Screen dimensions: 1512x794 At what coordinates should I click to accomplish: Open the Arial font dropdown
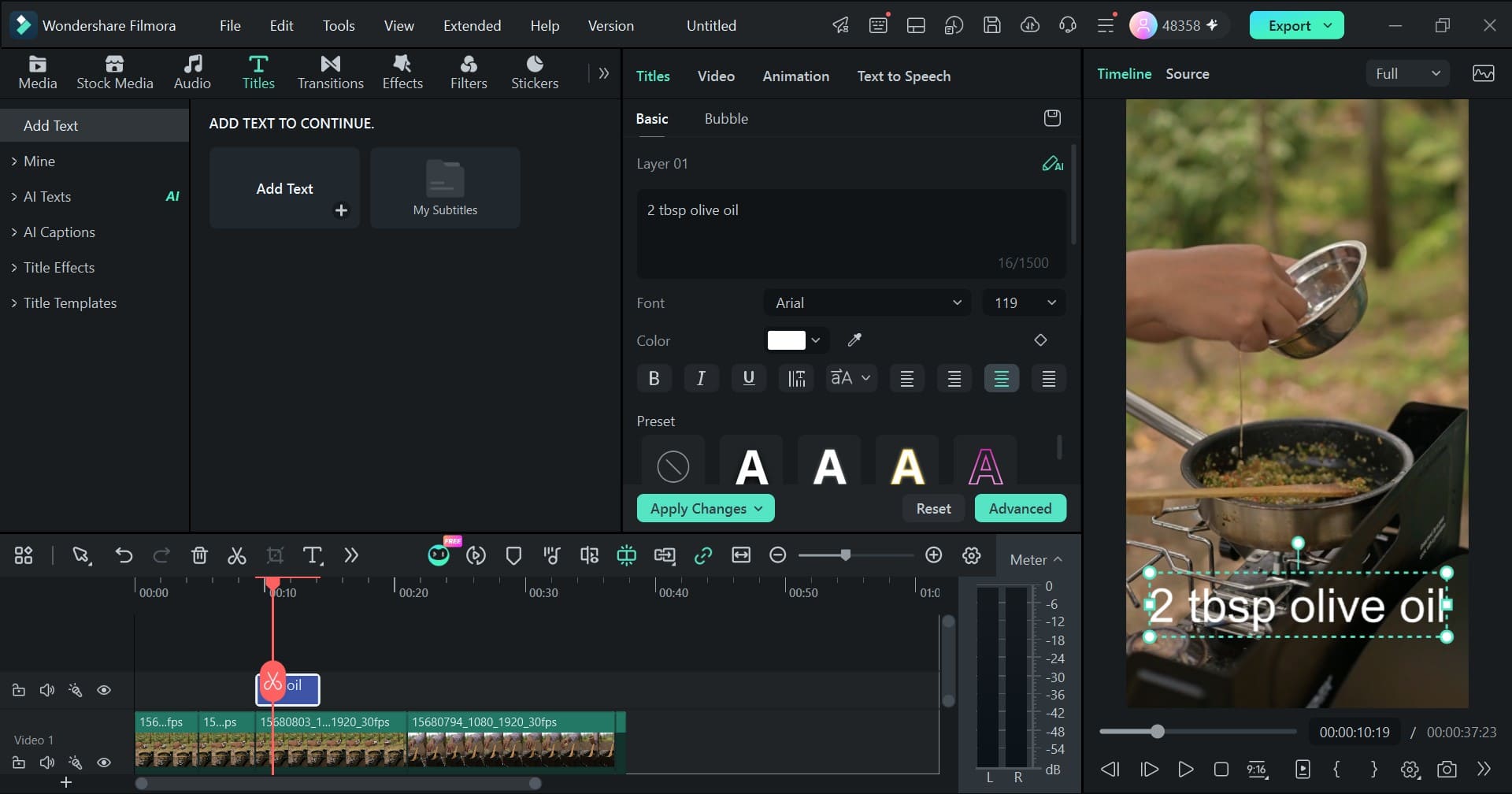[868, 302]
